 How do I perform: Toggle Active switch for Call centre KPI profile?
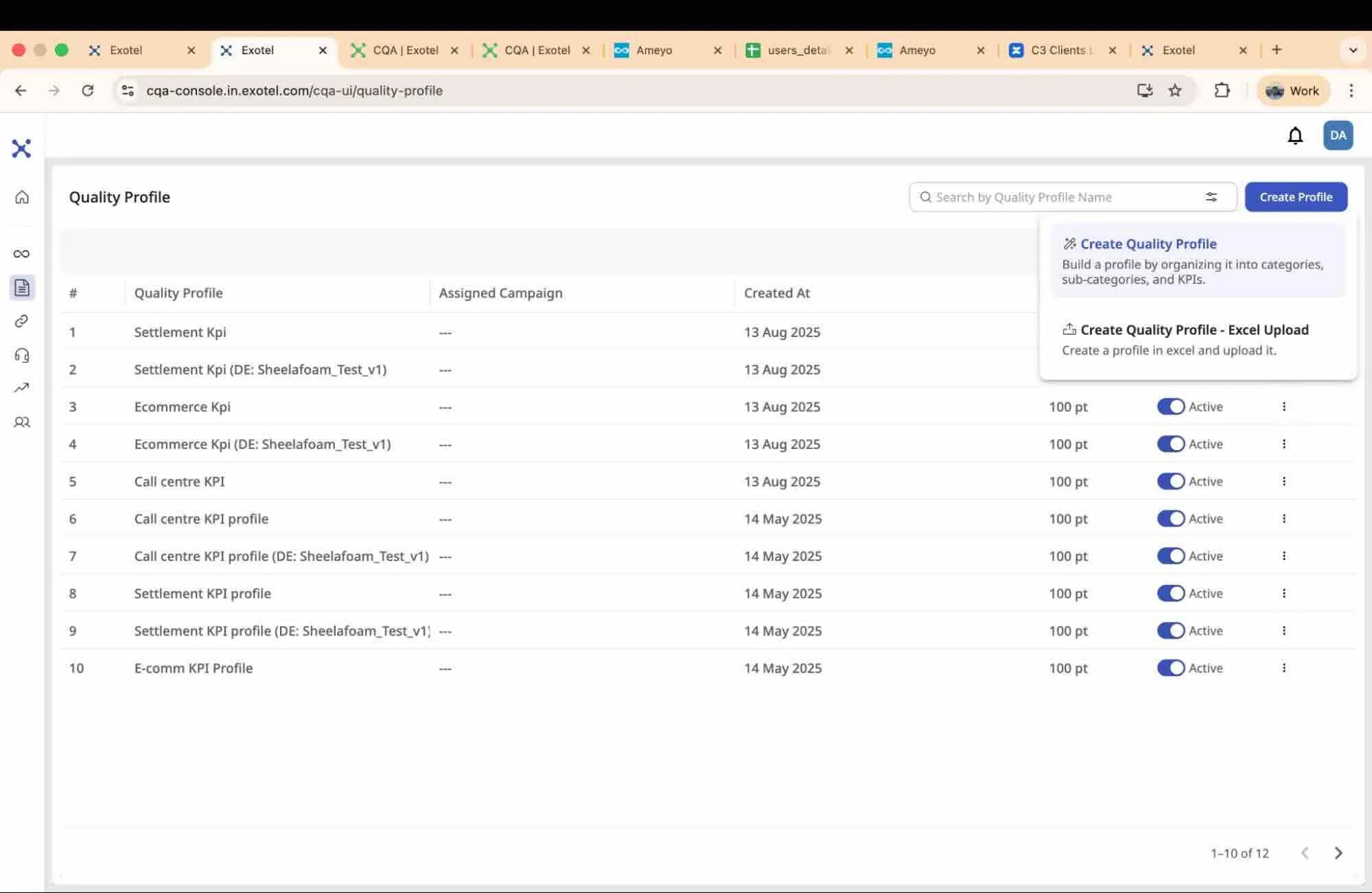coord(1171,519)
